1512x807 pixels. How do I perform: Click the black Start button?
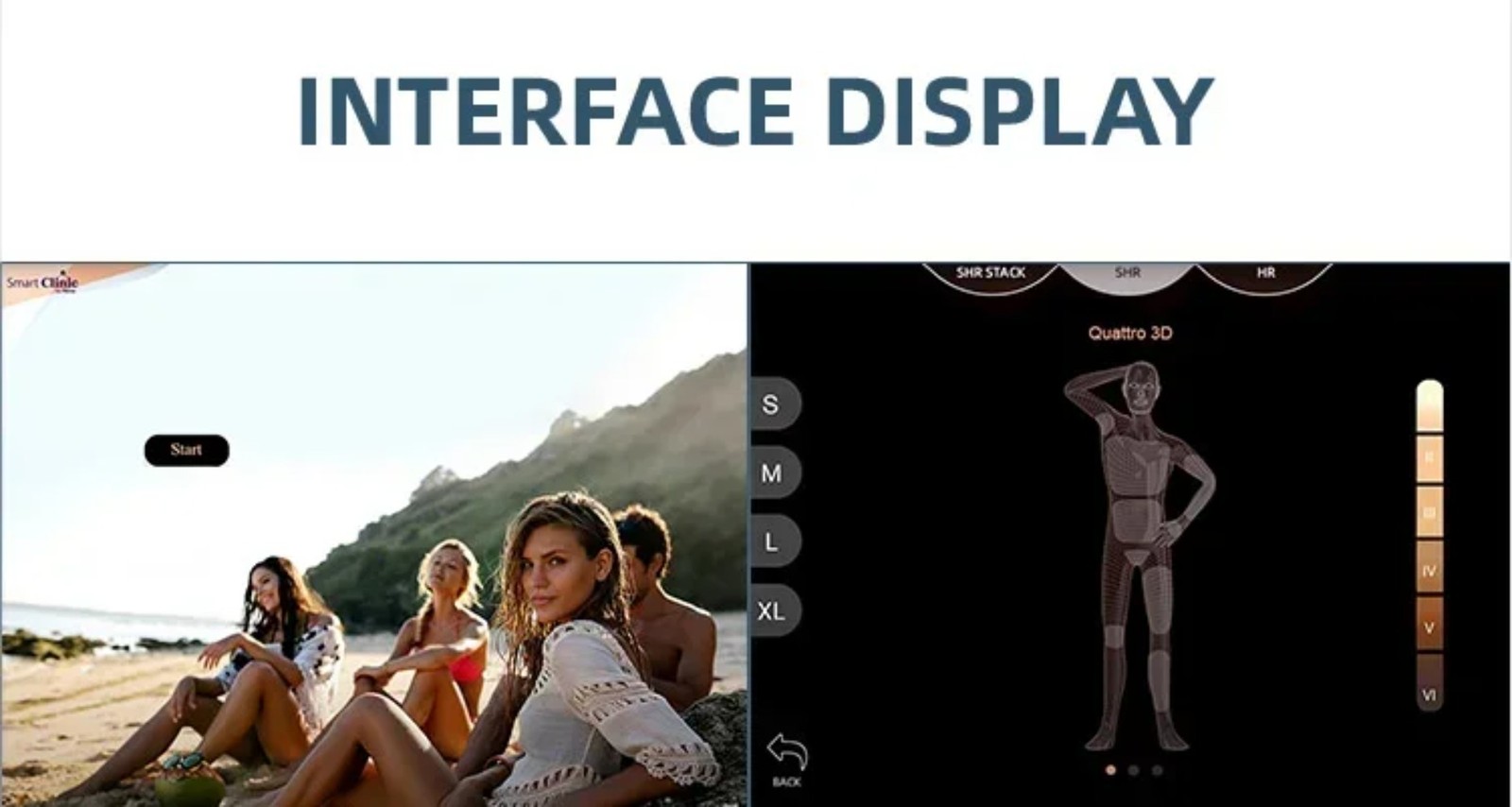click(186, 450)
